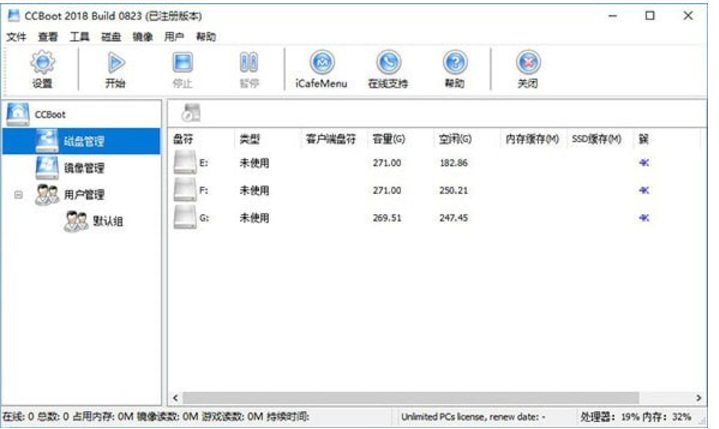This screenshot has height=429, width=719.
Task: Click free space value 247.45
Action: coord(454,218)
